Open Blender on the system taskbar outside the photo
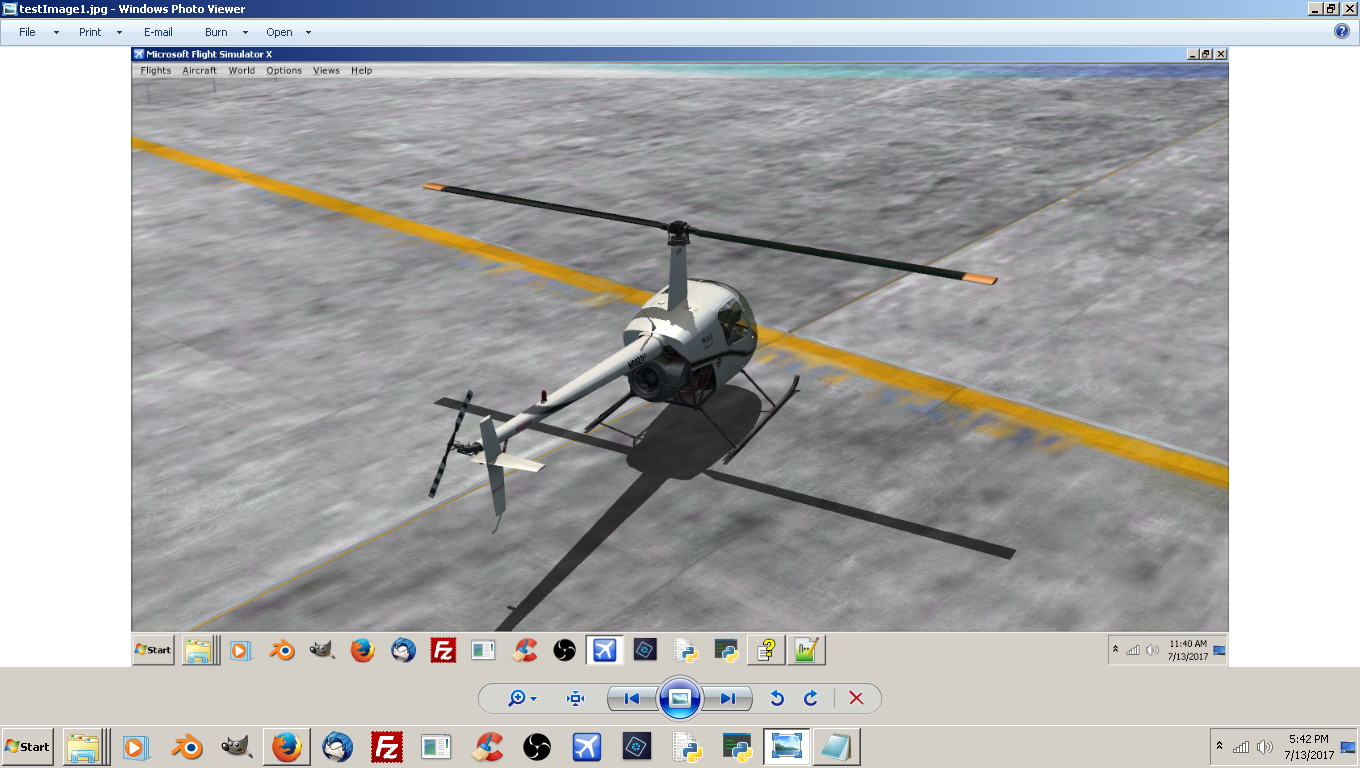This screenshot has width=1360, height=768. click(x=185, y=747)
